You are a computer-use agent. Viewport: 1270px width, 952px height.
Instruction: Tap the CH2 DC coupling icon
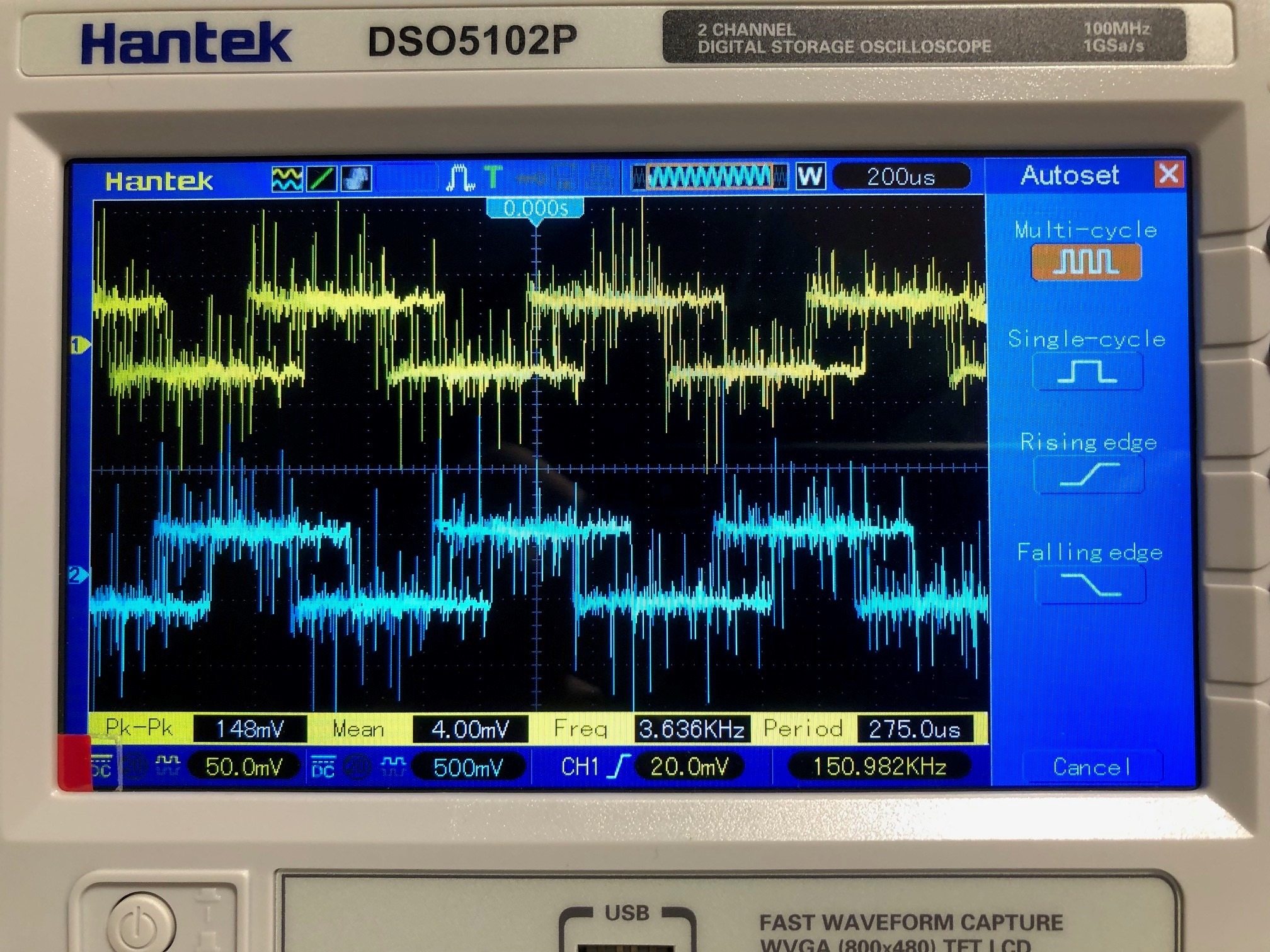[323, 767]
